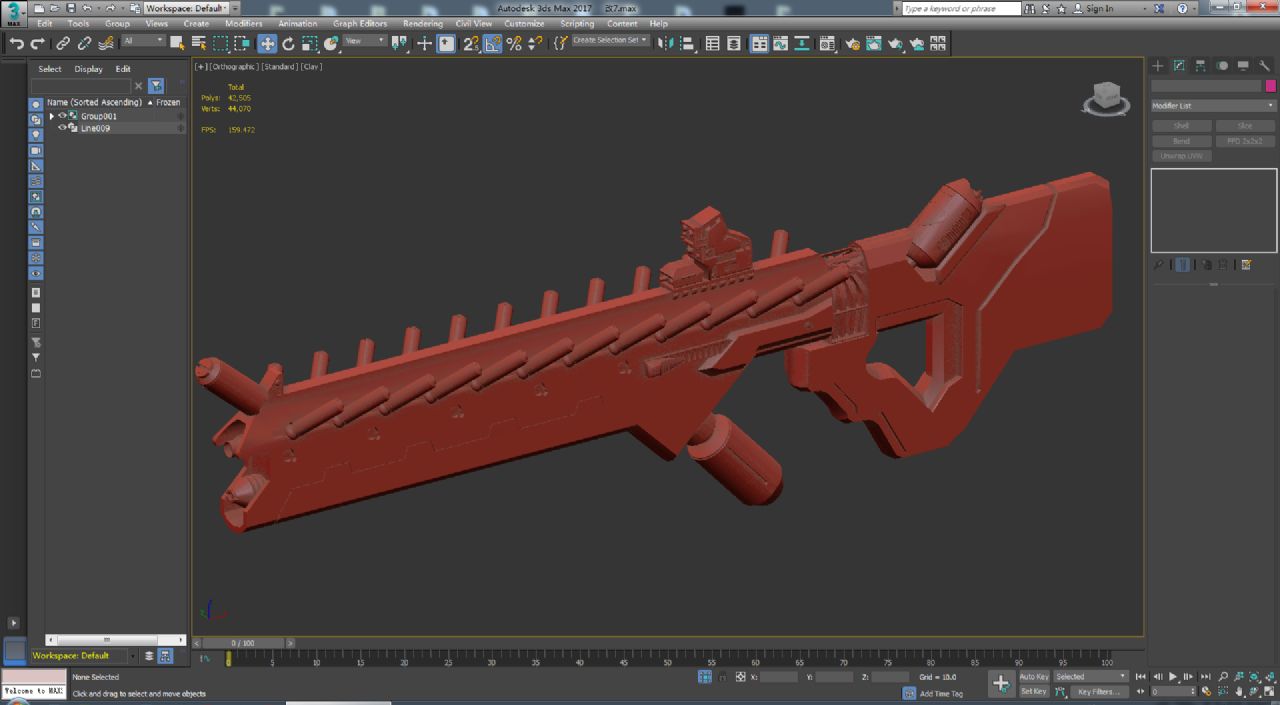Click the Redo arrow in main toolbar

38,43
